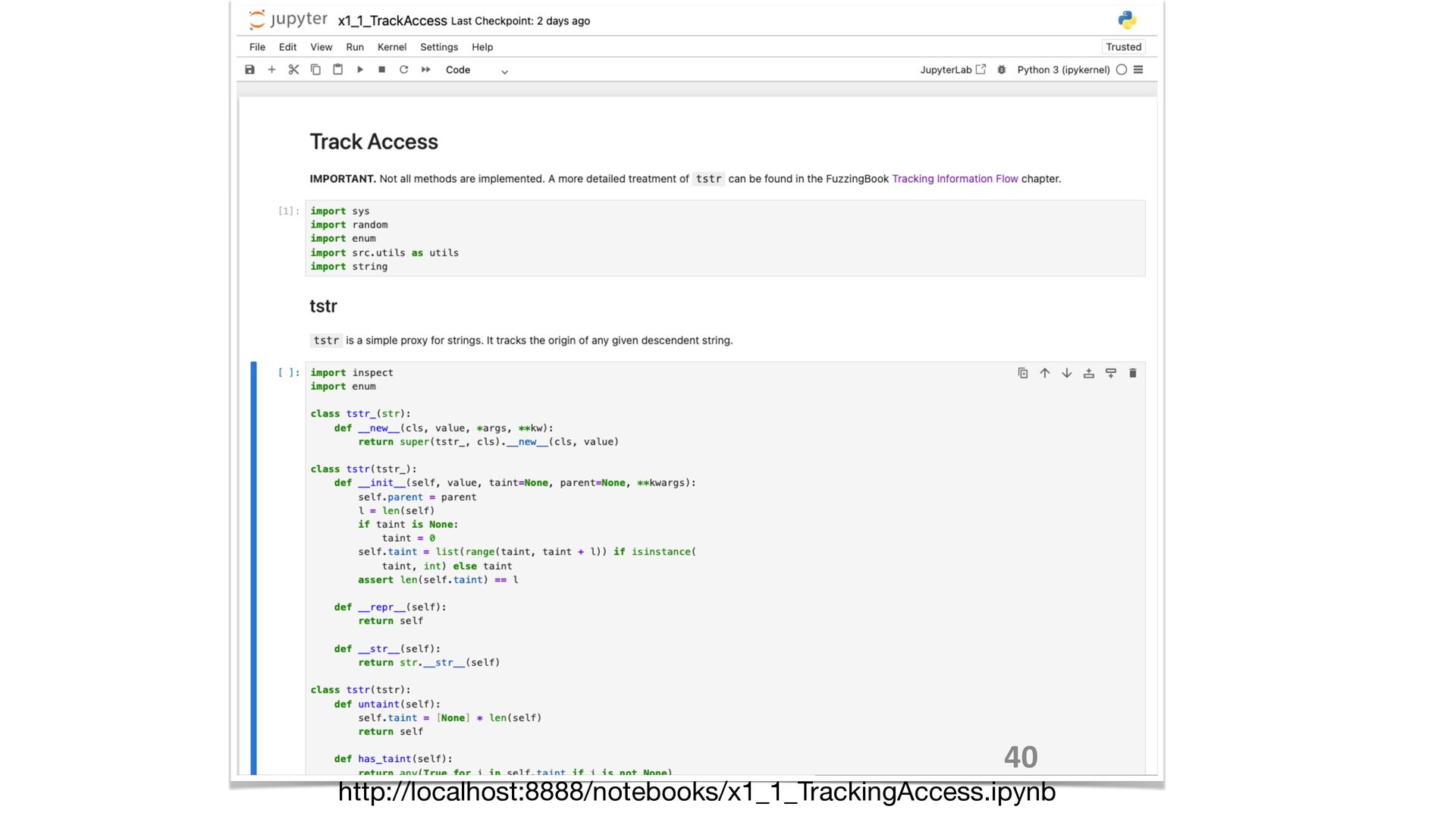Copy the selected cell using the toolbar copy icon
The width and height of the screenshot is (1456, 819).
[315, 70]
